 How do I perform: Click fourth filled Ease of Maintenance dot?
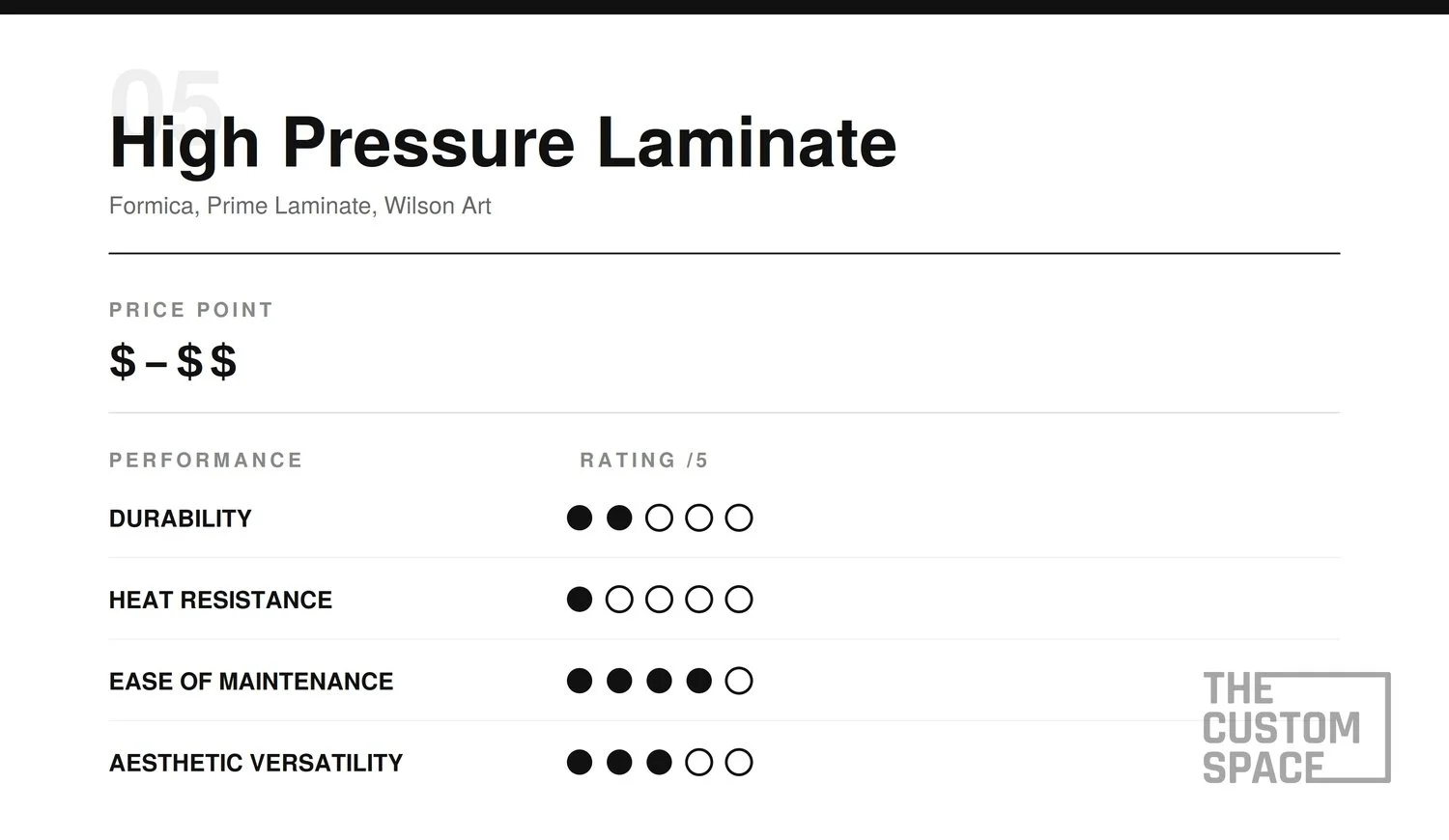tap(699, 681)
